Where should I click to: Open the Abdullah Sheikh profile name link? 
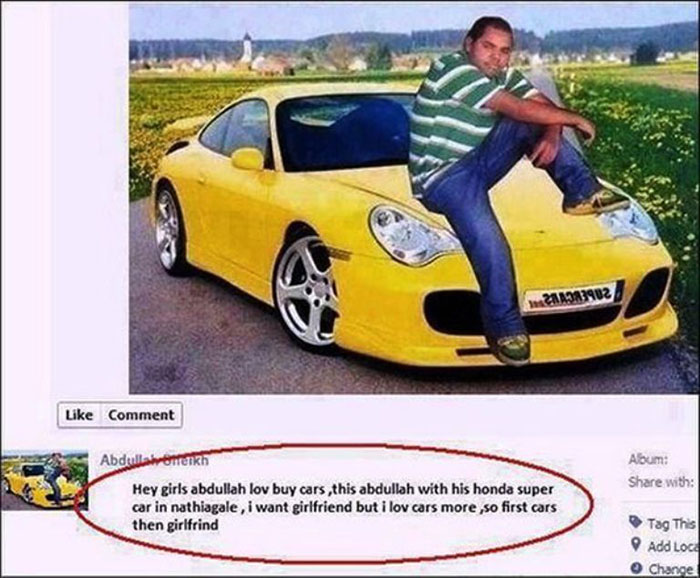154,460
